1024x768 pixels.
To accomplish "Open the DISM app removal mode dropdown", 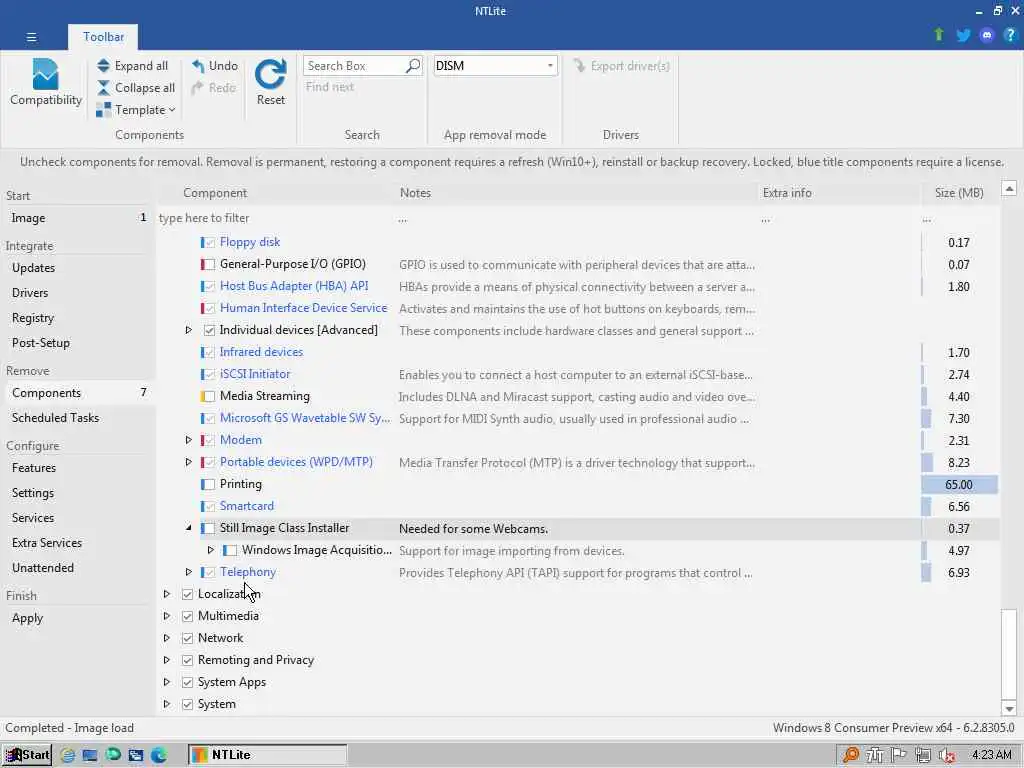I will [495, 65].
